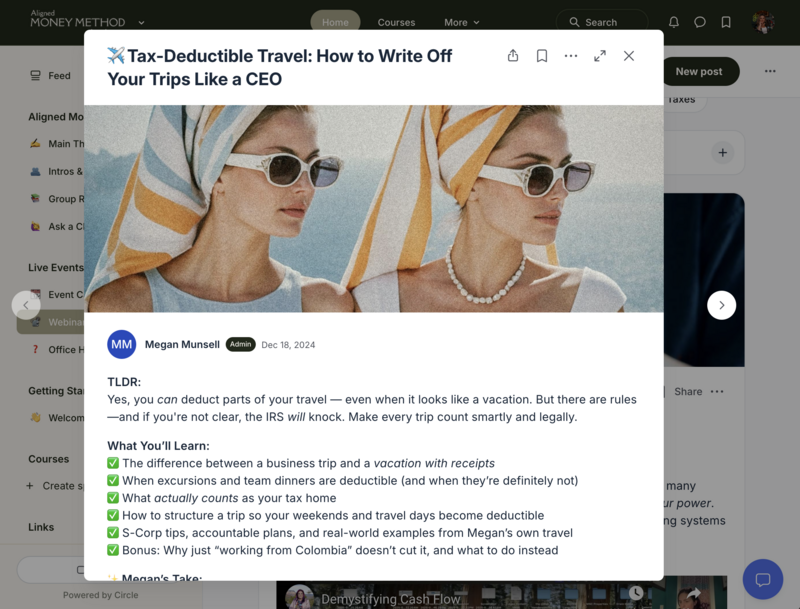Expand the post to full screen

click(600, 56)
